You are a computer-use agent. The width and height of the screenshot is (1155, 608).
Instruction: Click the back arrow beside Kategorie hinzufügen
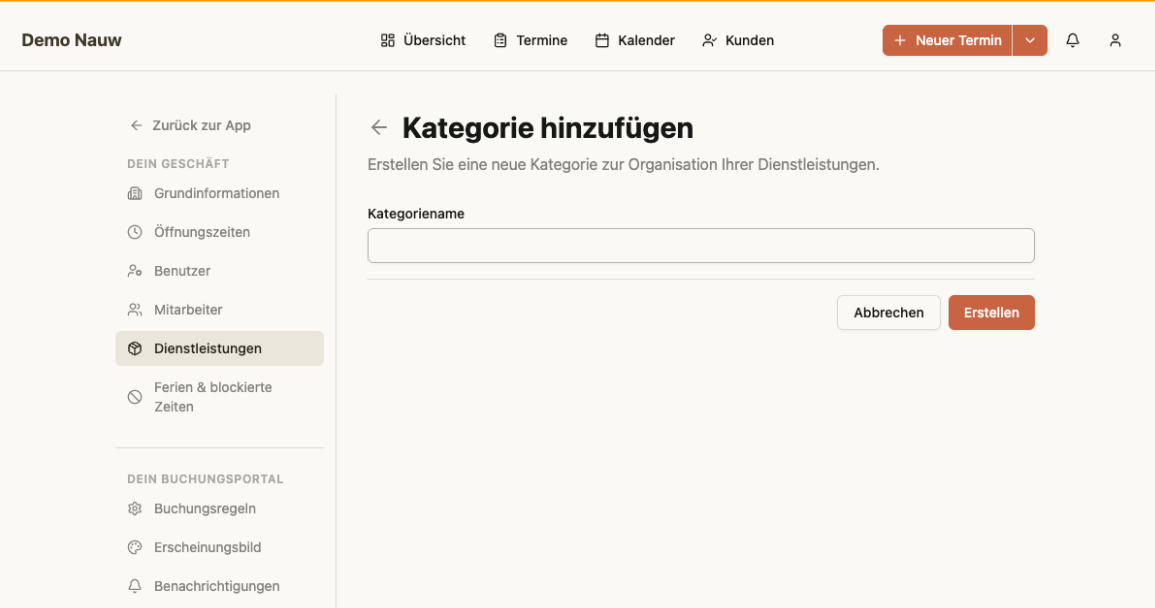pos(379,127)
